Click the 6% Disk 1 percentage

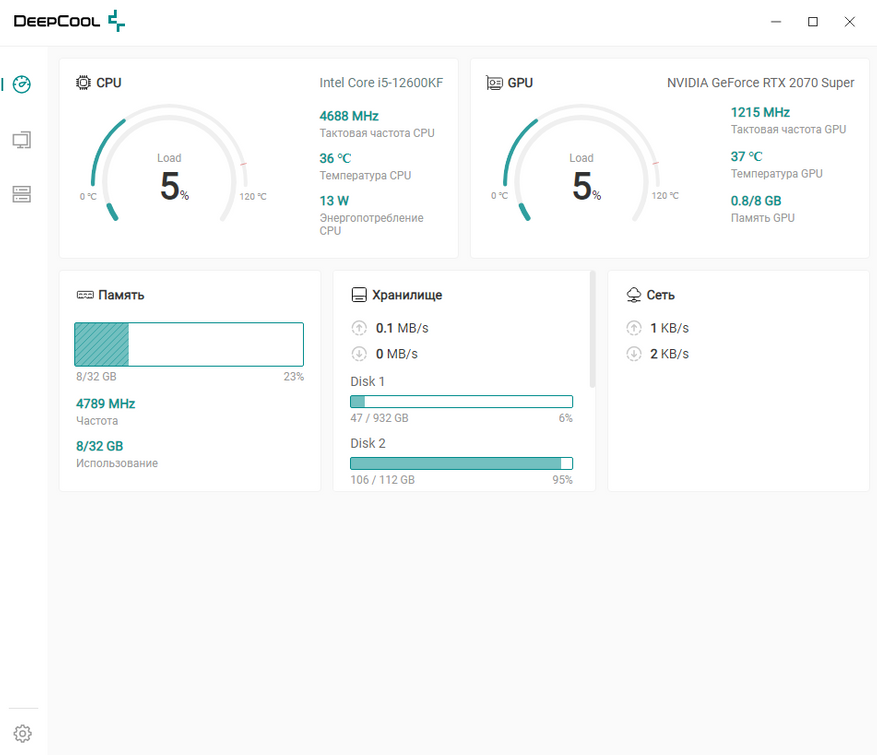pos(565,418)
